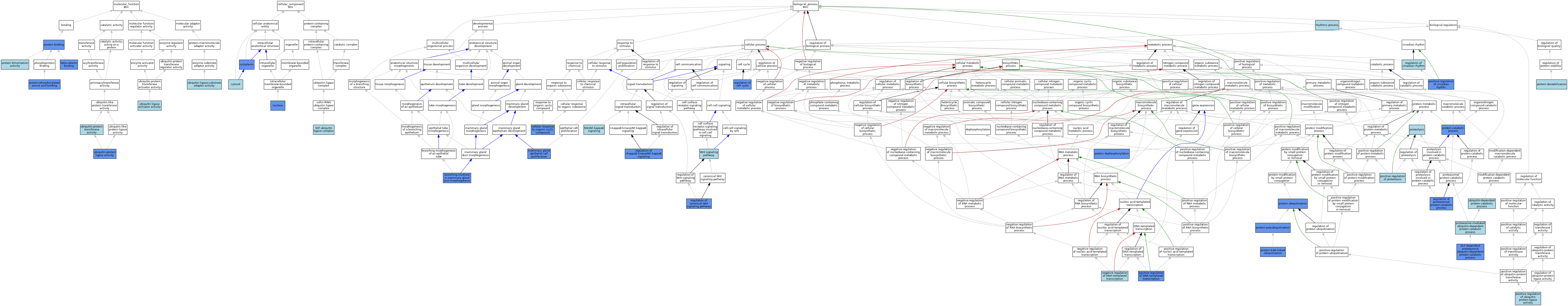Viewport: 1568px width, 306px height.
Task: Select the 'response to stimulus' node
Action: [625, 44]
